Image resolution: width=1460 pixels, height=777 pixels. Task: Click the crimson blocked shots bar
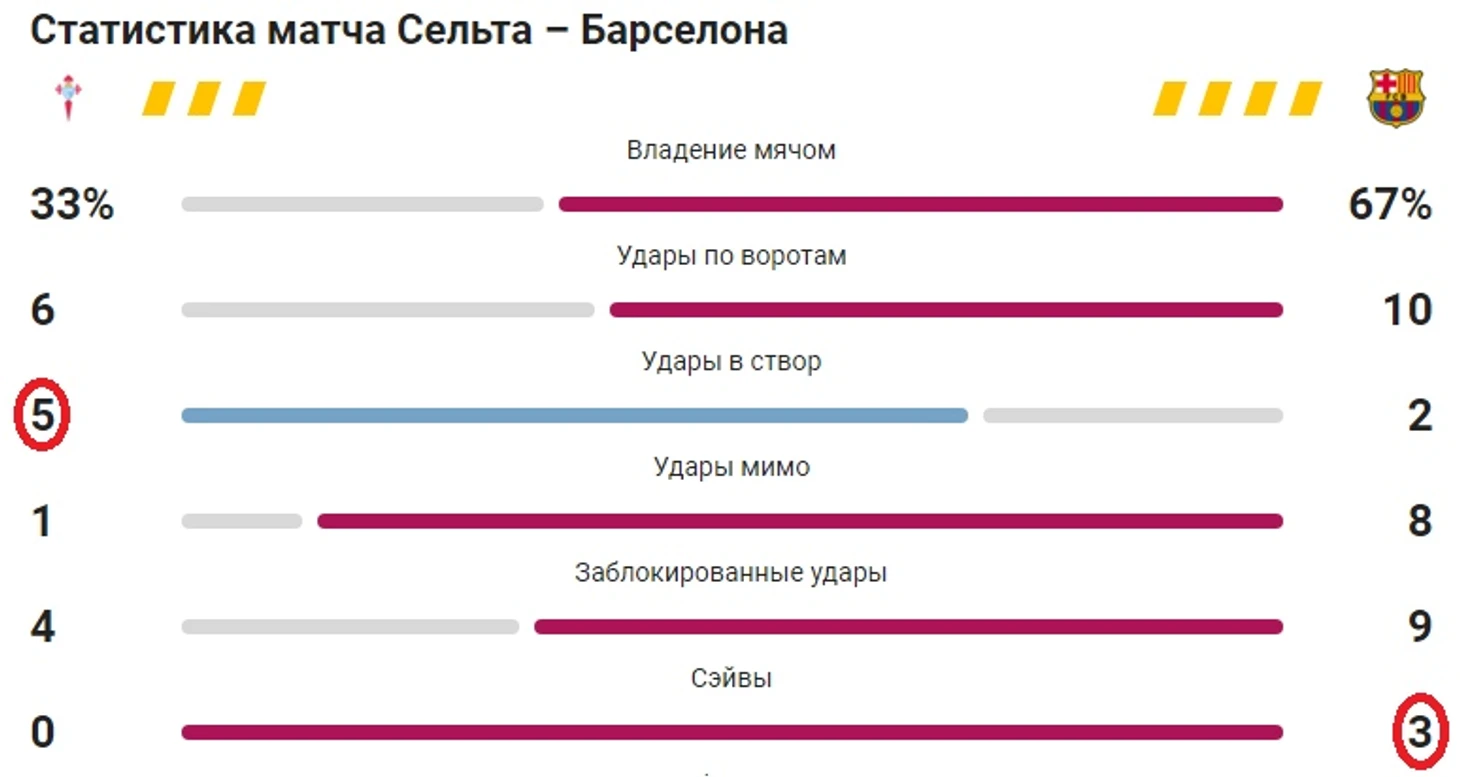[x=908, y=627]
